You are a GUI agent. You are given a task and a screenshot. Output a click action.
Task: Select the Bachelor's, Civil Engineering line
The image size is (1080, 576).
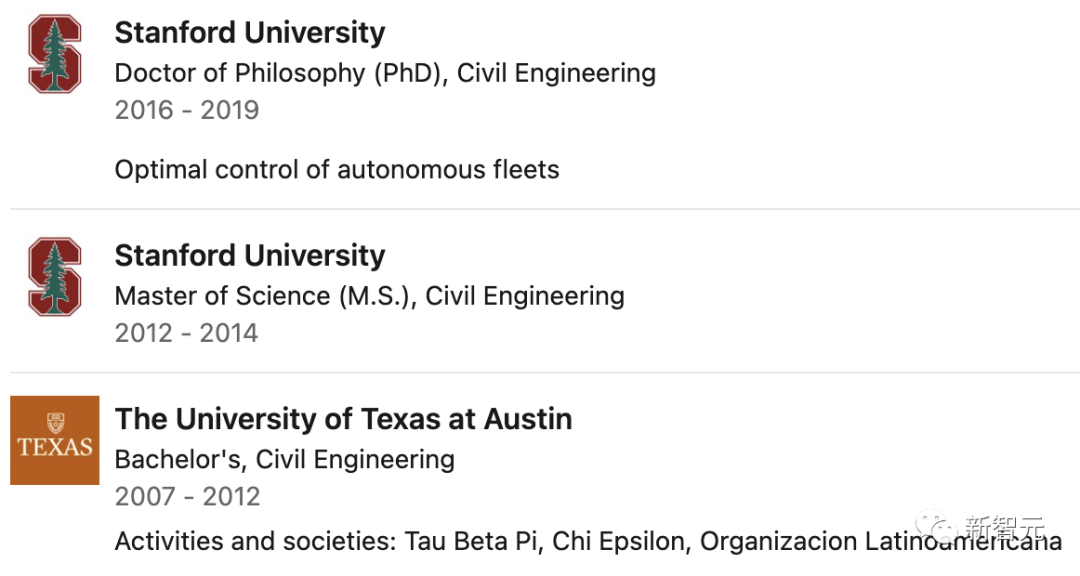[x=284, y=459]
